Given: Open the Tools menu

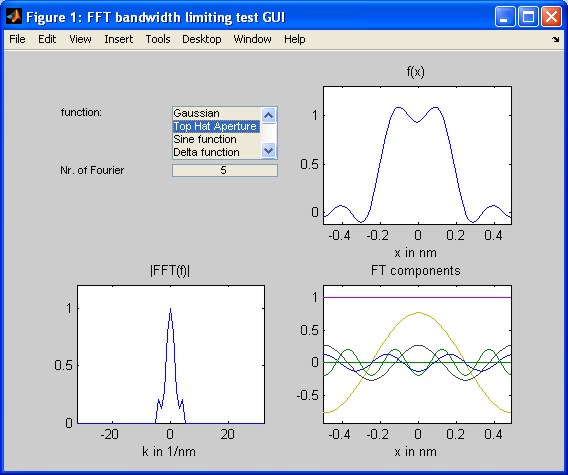Looking at the screenshot, I should coord(158,39).
